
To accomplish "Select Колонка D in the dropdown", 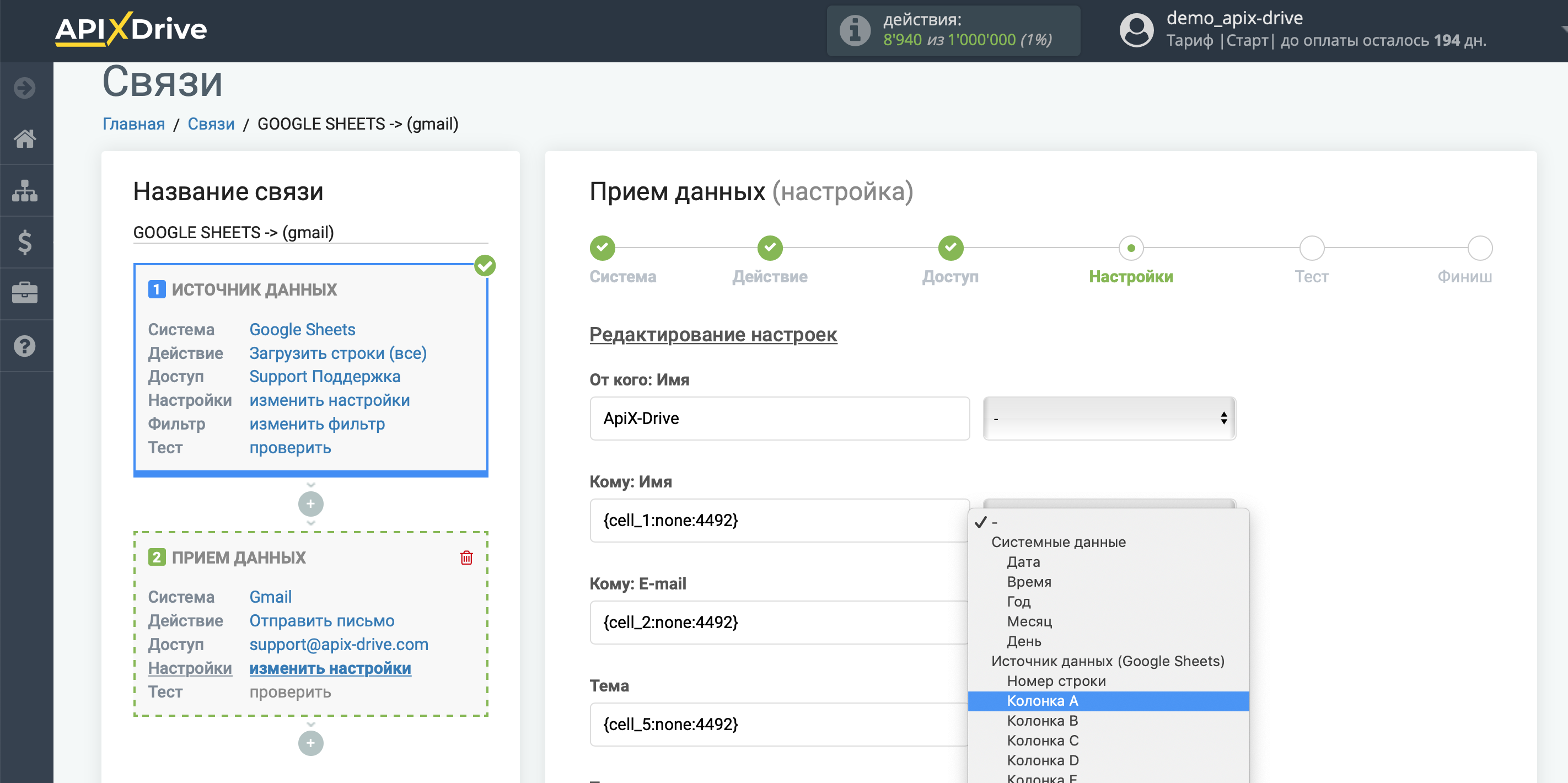I will [x=1108, y=760].
